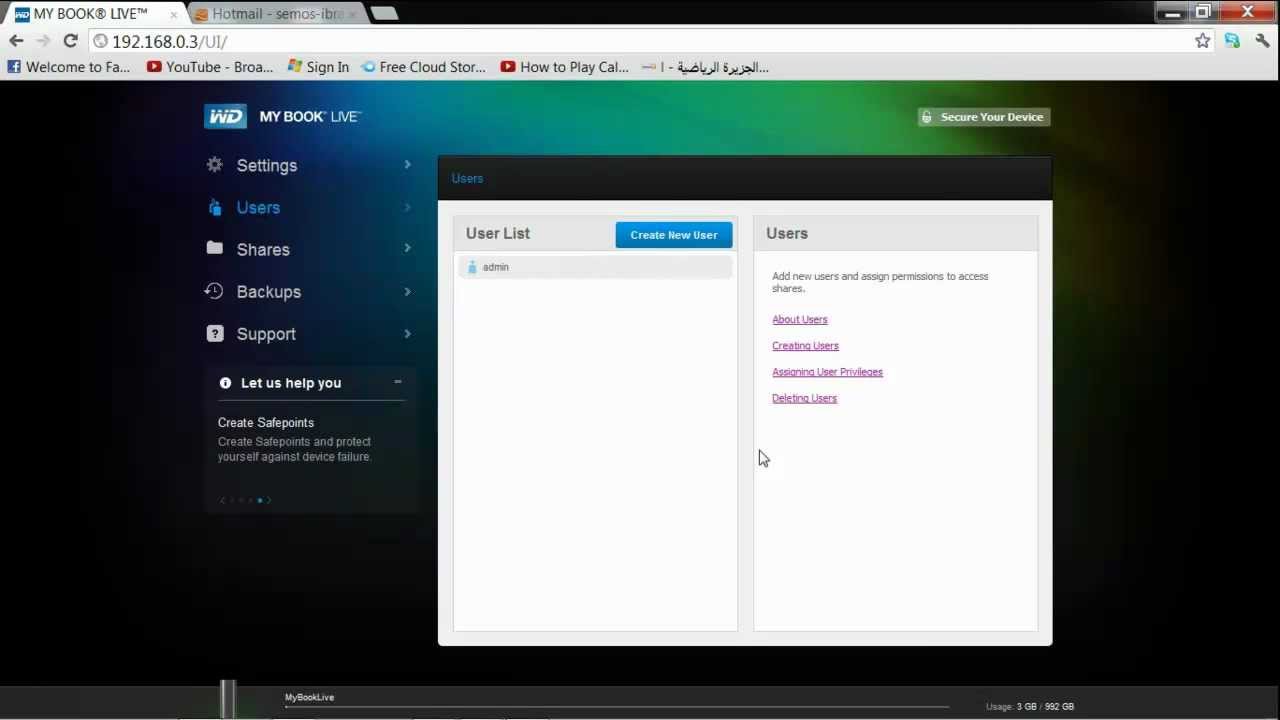This screenshot has width=1280, height=720.
Task: Open the Arabic-titled bookmark in bookmarks bar
Action: 706,67
